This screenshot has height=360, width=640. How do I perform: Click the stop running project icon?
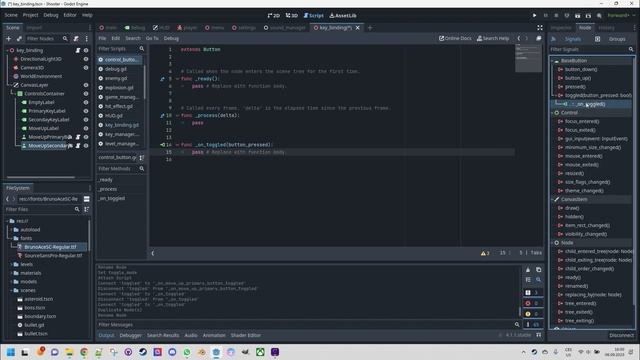tap(556, 16)
